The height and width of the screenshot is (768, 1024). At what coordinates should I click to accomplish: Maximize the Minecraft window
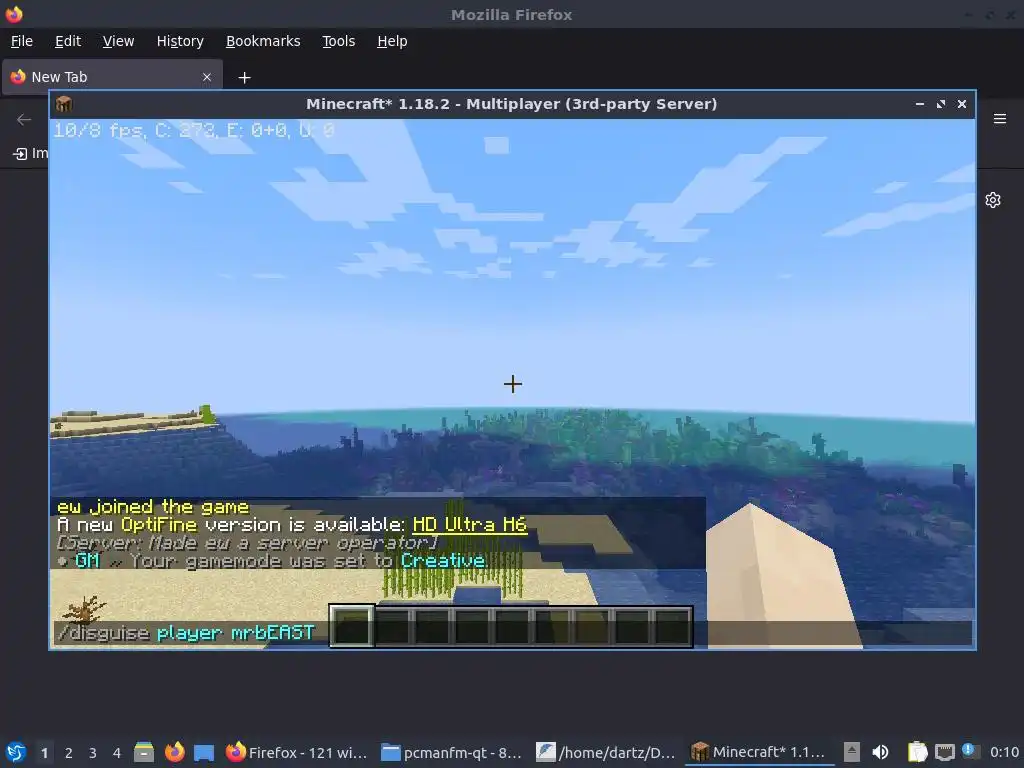940,104
